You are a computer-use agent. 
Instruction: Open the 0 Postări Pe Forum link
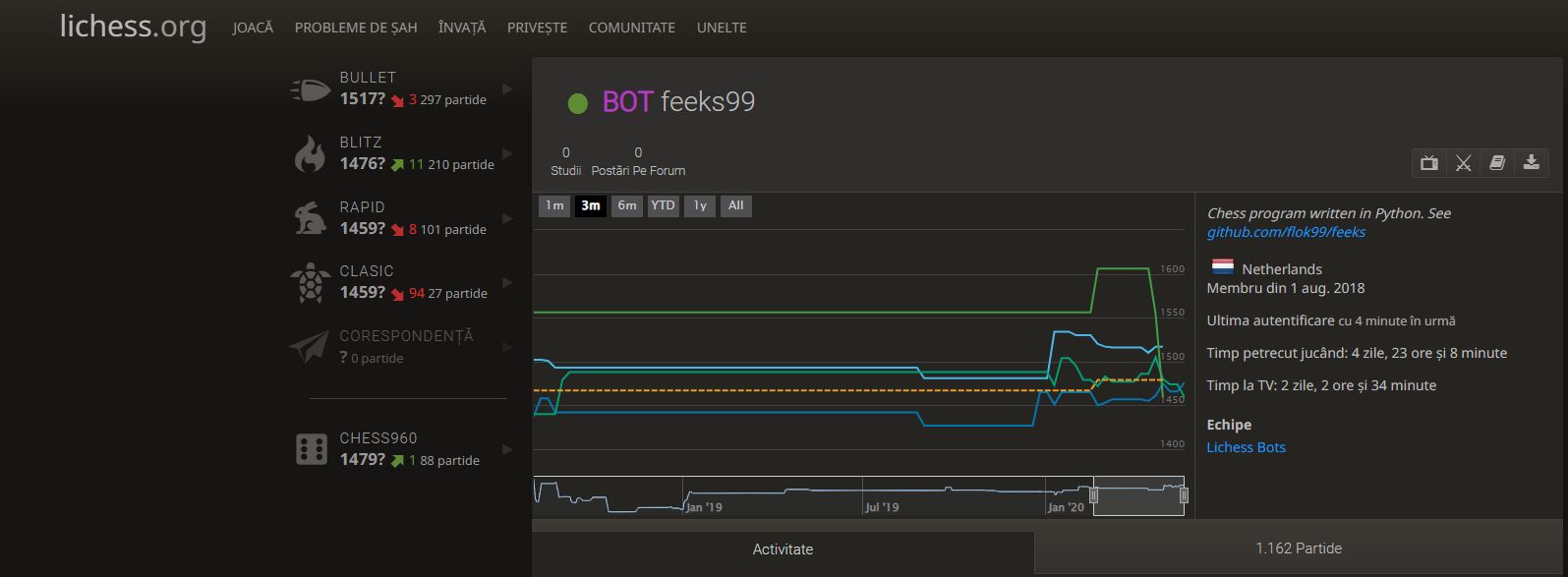coord(638,161)
